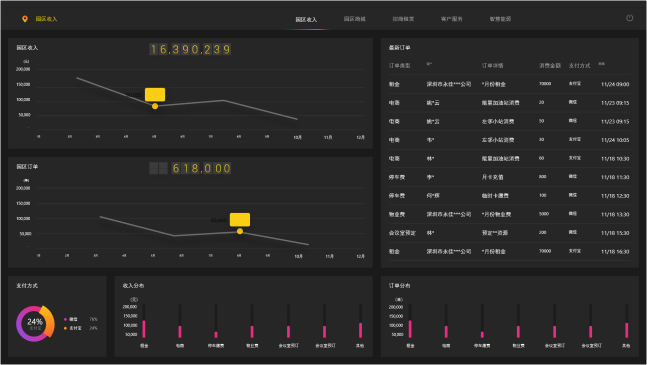Viewport: 647px width, 365px height.
Task: Click the orange location pin icon
Action: [x=25, y=19]
